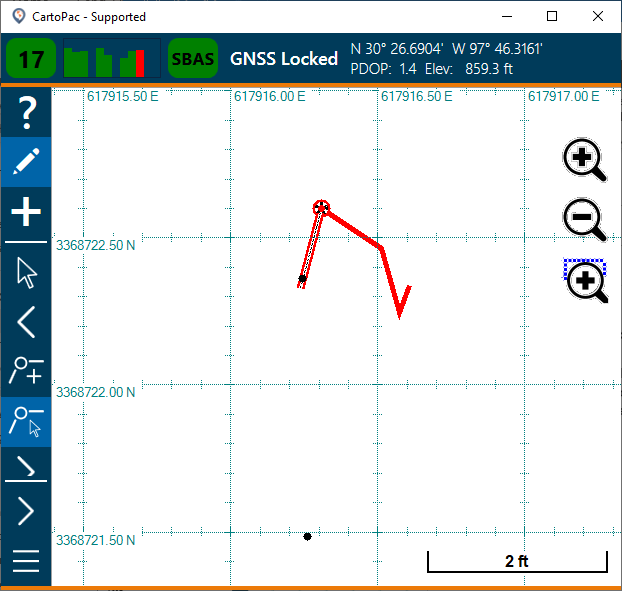Activate the zoom-to-box magnifier tool
622x591 pixels.
586,280
